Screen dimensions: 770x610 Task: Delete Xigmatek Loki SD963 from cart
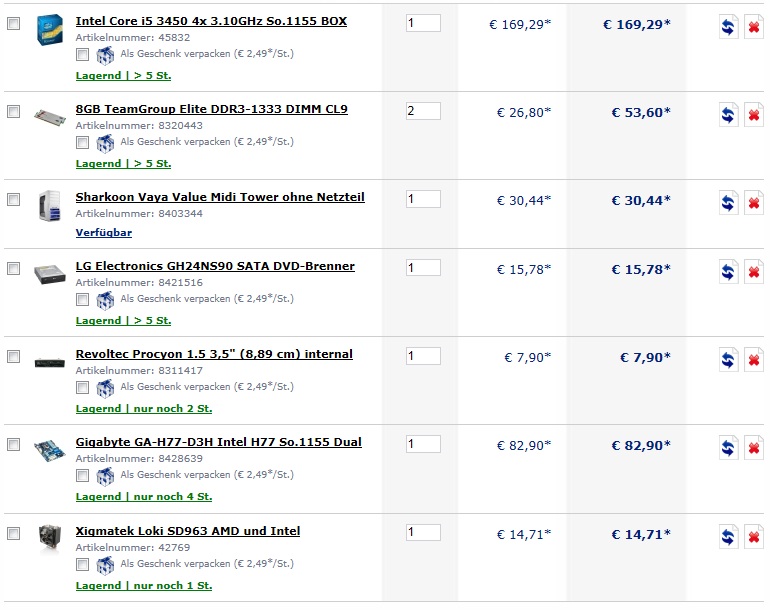[753, 536]
